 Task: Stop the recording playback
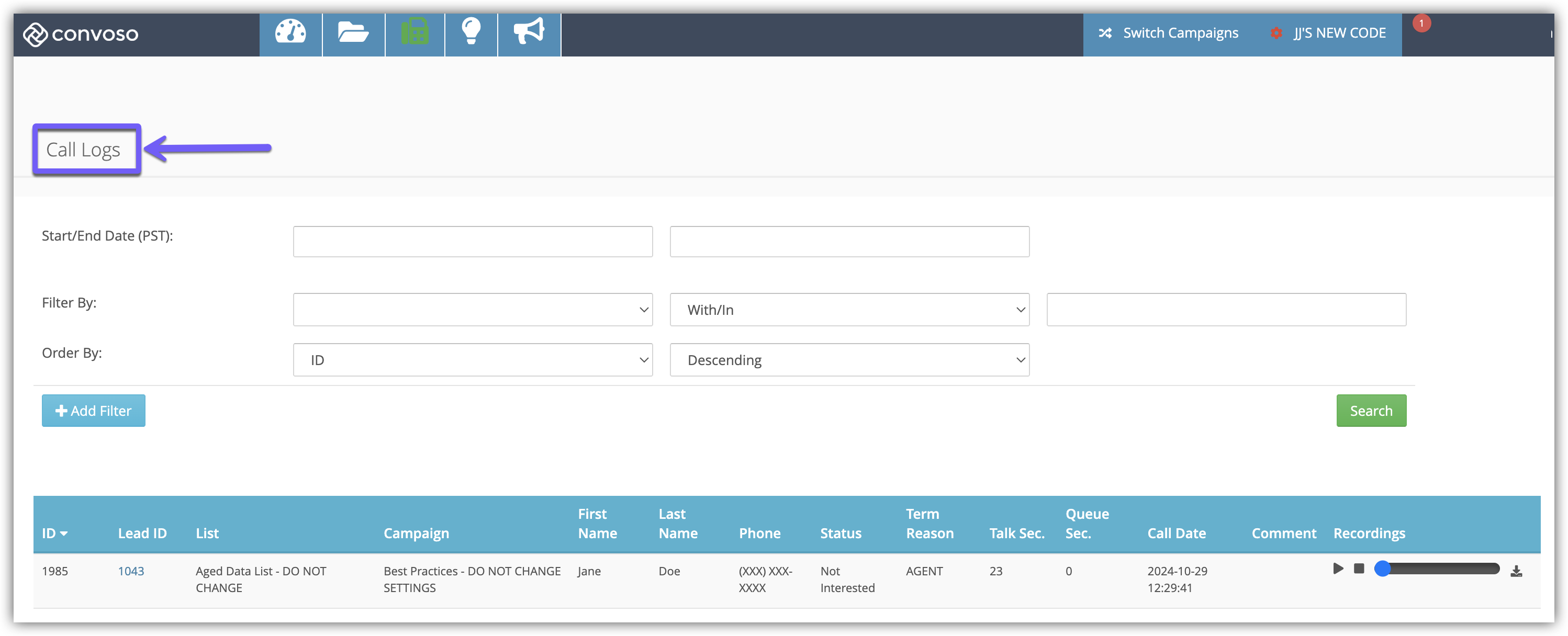(1359, 569)
